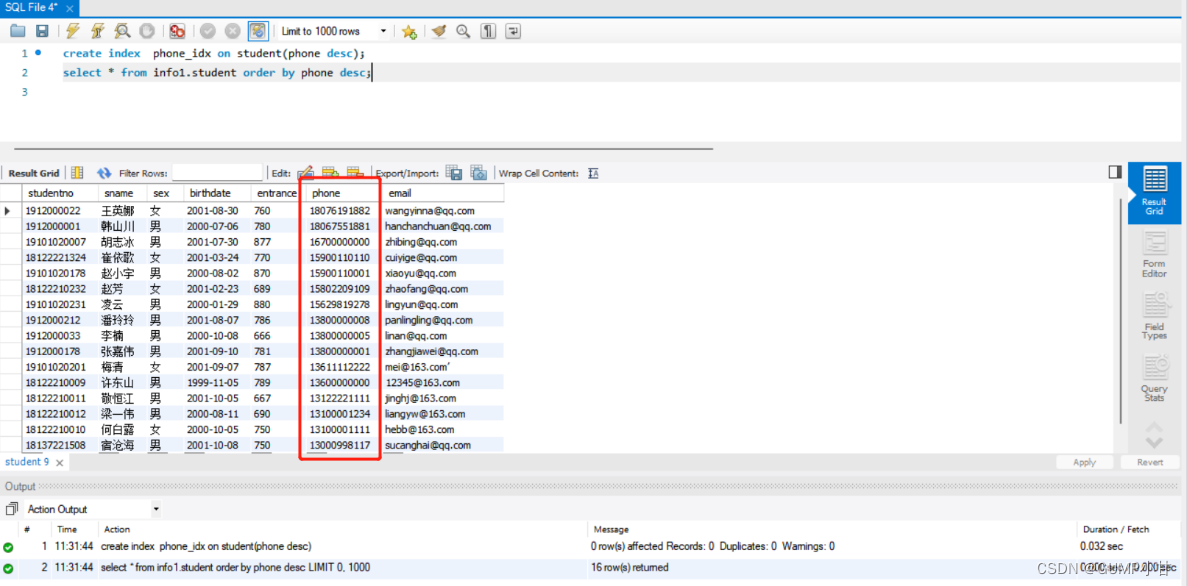Click the copy icon beside Action Output
Image resolution: width=1187 pixels, height=586 pixels.
tap(11, 510)
